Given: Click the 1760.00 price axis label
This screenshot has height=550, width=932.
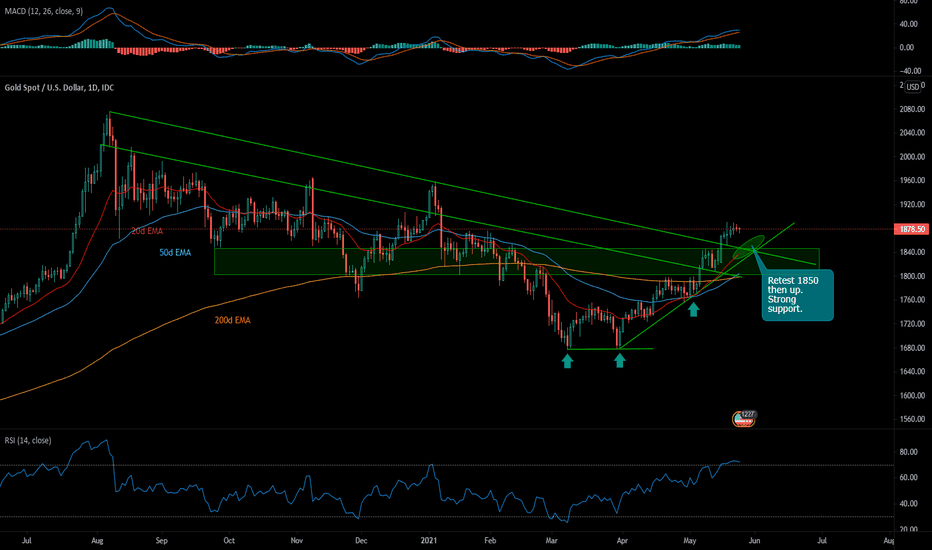Looking at the screenshot, I should [x=912, y=300].
